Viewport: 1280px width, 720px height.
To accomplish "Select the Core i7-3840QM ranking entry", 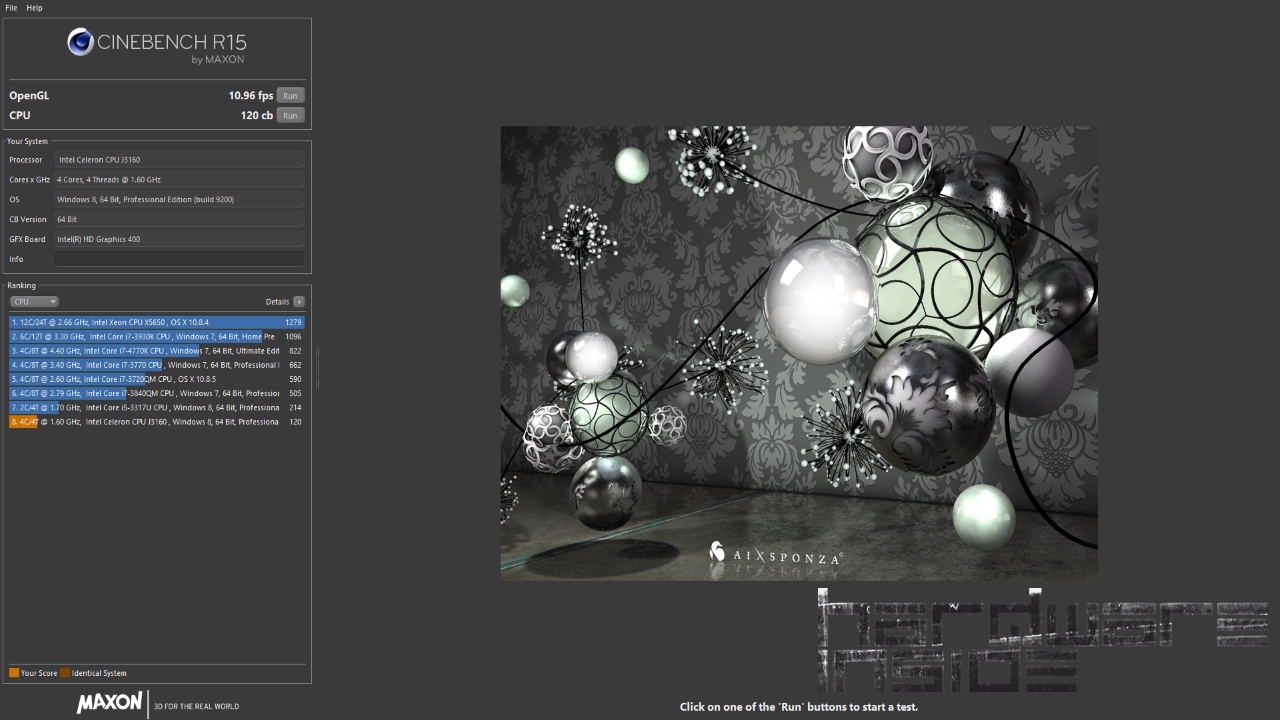I will 157,393.
